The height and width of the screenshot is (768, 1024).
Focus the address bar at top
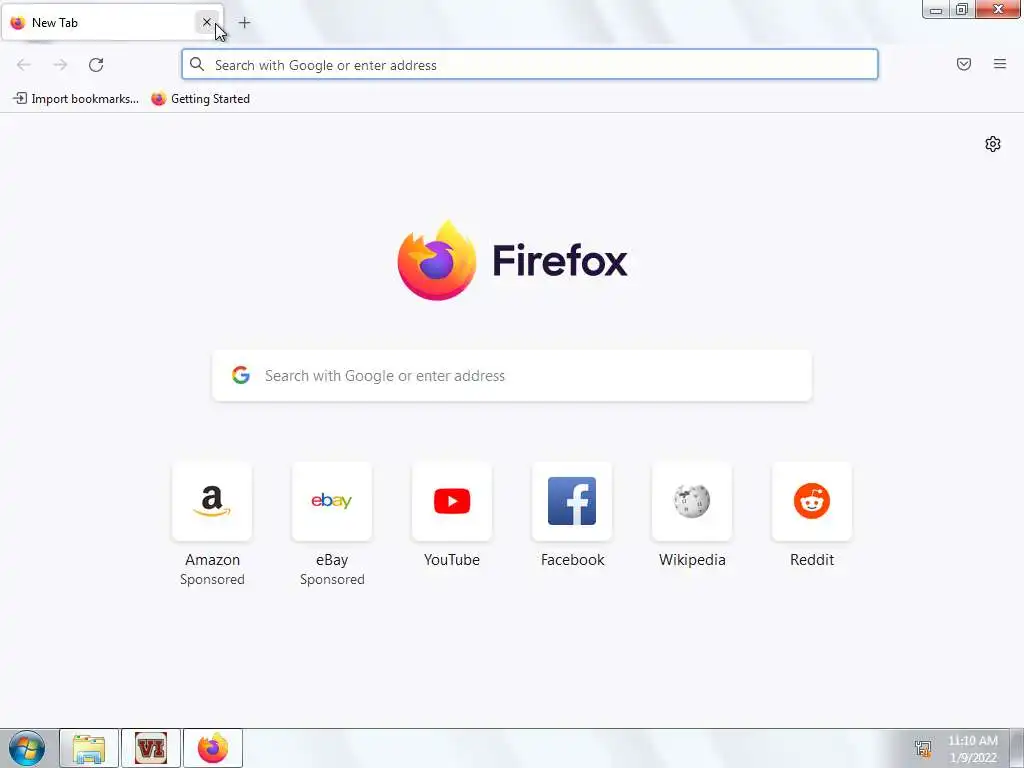click(x=530, y=65)
